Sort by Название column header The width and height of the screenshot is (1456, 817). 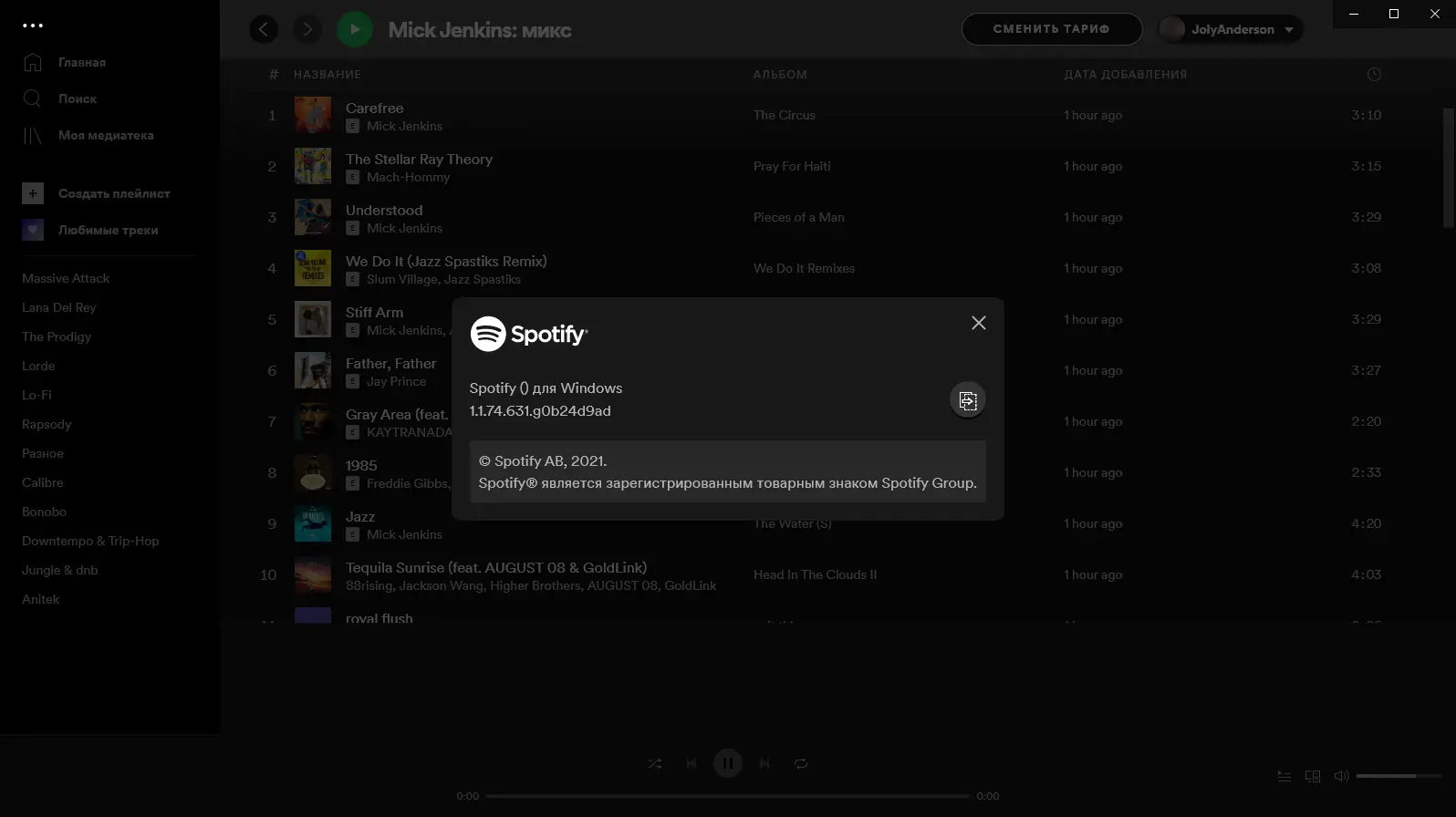coord(328,75)
